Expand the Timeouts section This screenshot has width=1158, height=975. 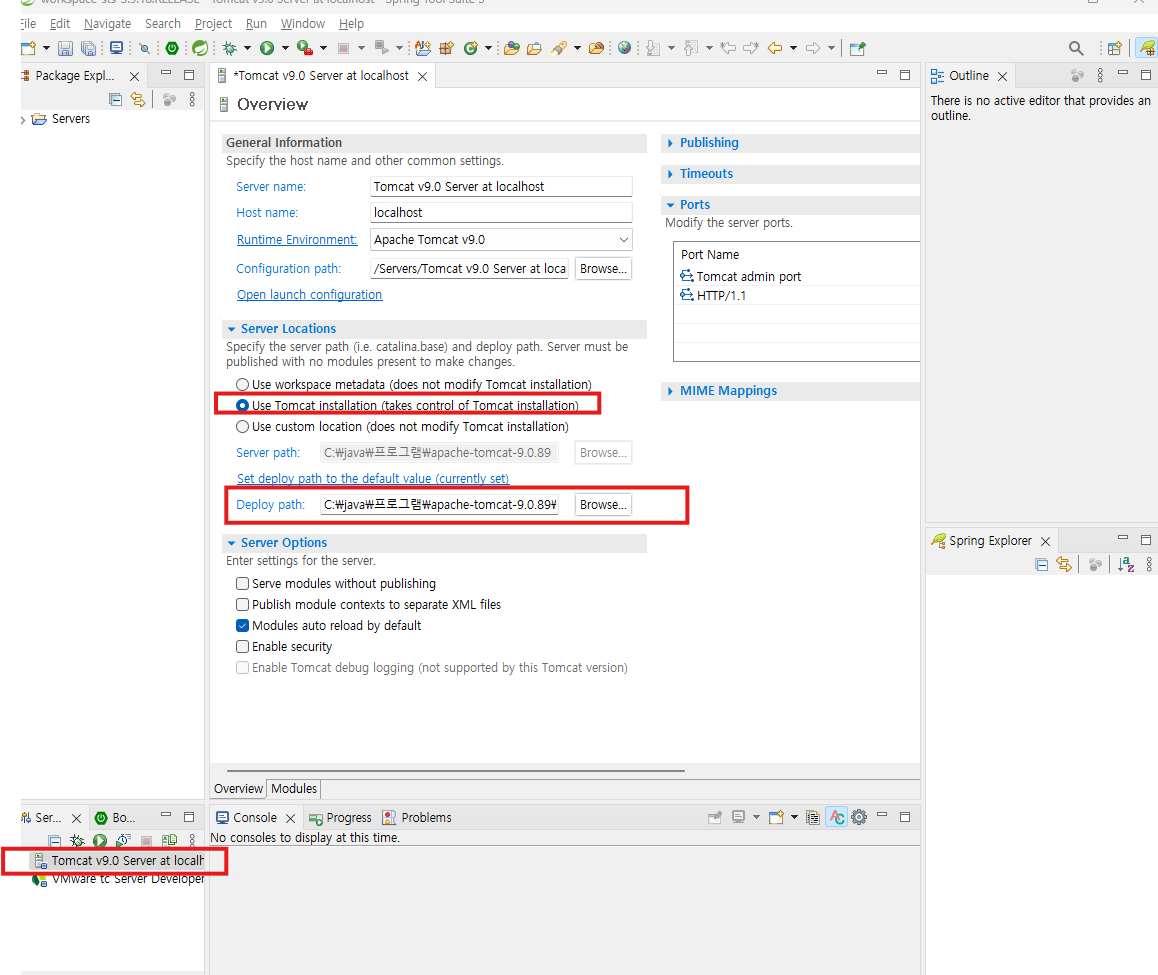point(670,174)
